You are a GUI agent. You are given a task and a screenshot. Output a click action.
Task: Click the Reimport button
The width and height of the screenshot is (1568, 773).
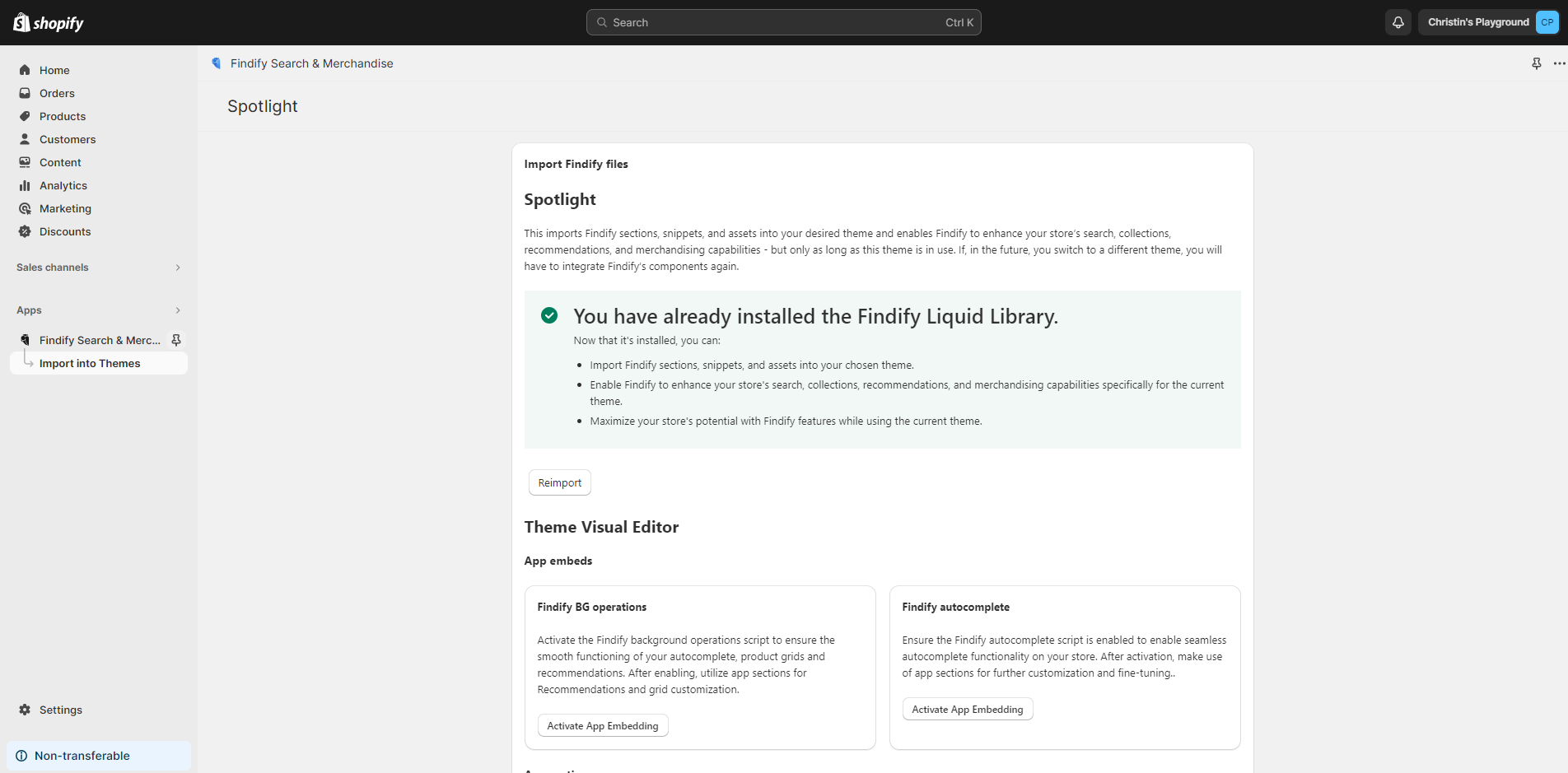coord(559,482)
